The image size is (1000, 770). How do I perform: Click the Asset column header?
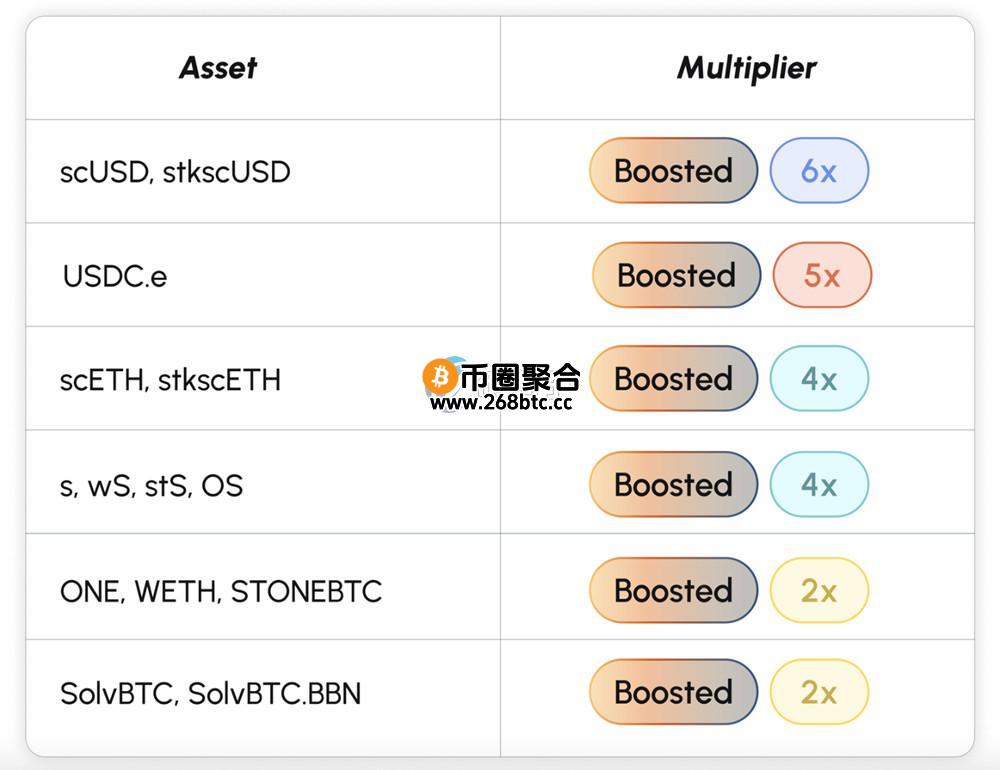pyautogui.click(x=218, y=68)
